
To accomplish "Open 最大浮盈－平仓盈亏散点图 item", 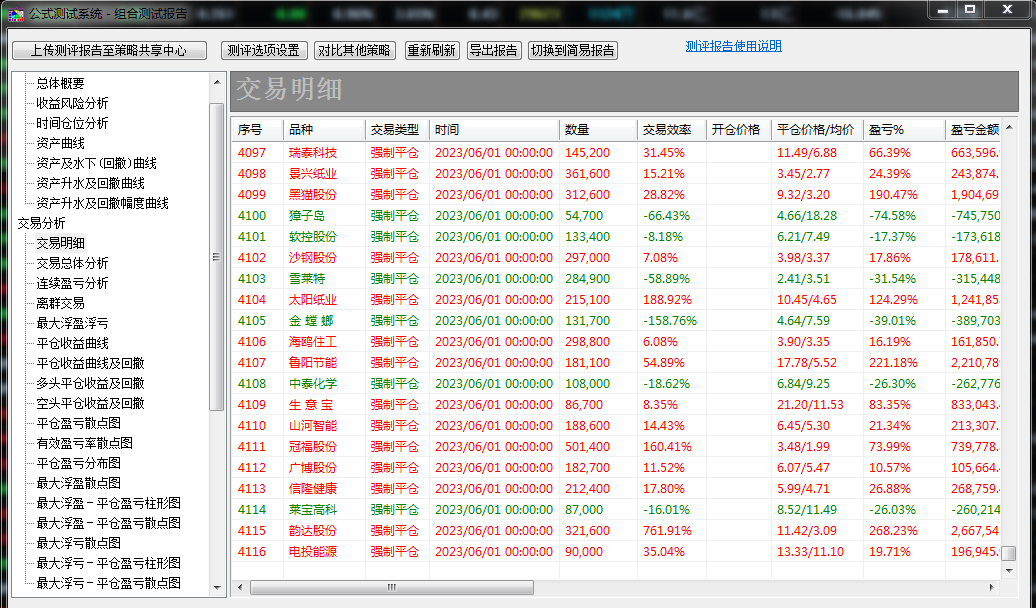I will coord(108,523).
